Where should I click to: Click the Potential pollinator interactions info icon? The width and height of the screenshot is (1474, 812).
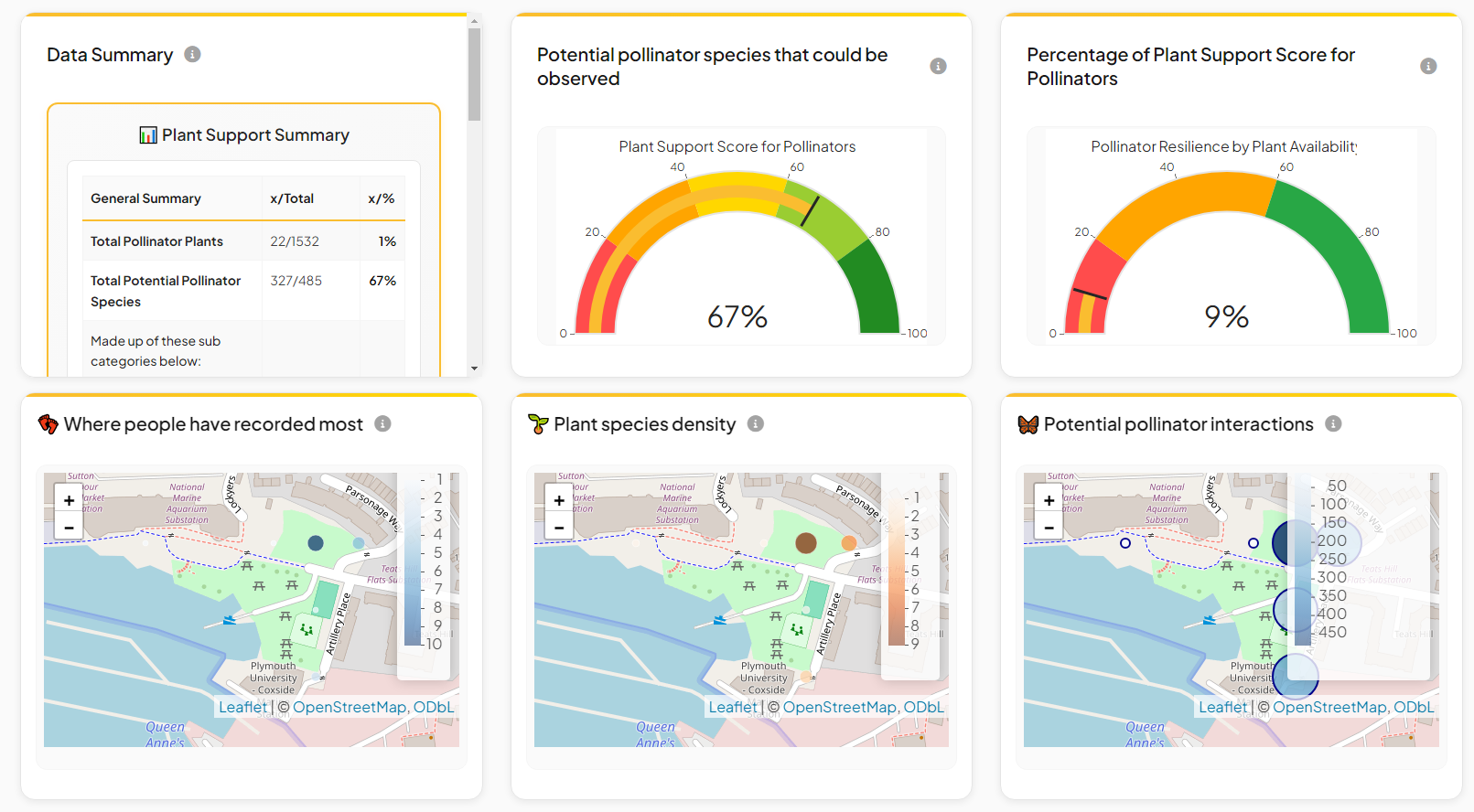point(1333,424)
